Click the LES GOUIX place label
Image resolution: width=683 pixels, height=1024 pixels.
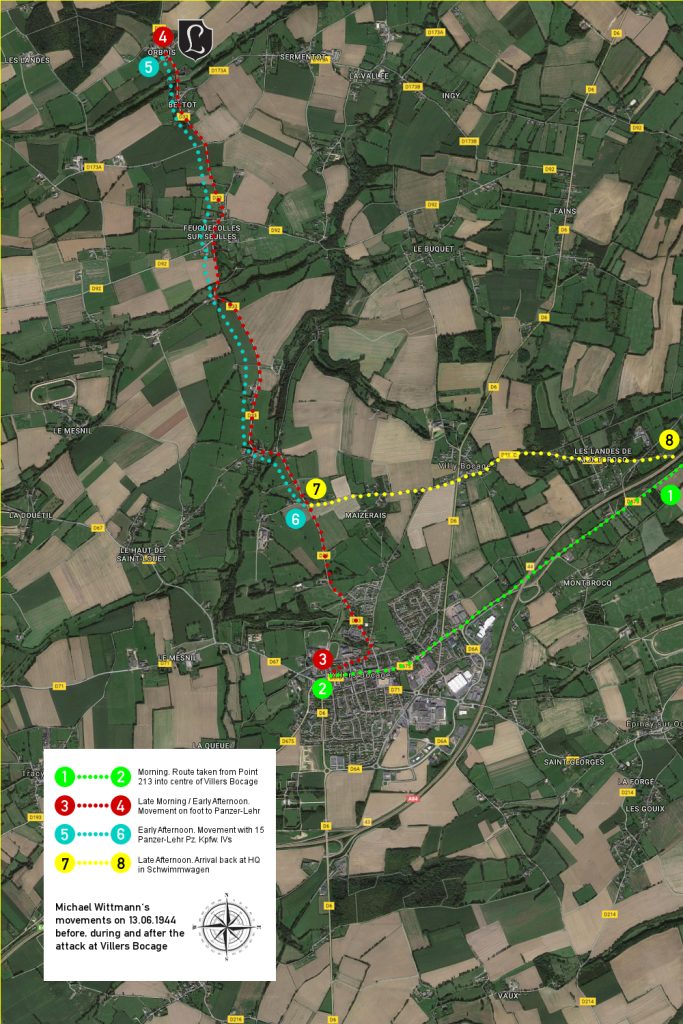click(645, 808)
